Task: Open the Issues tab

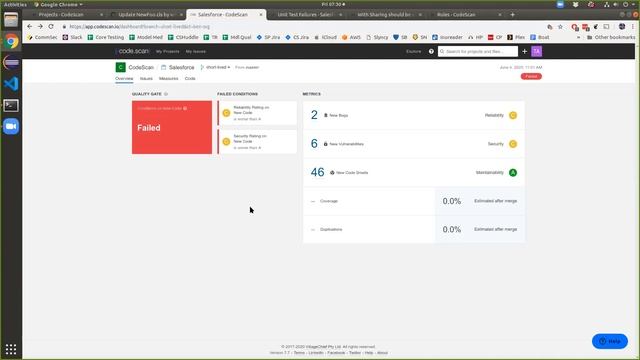Action: (146, 78)
